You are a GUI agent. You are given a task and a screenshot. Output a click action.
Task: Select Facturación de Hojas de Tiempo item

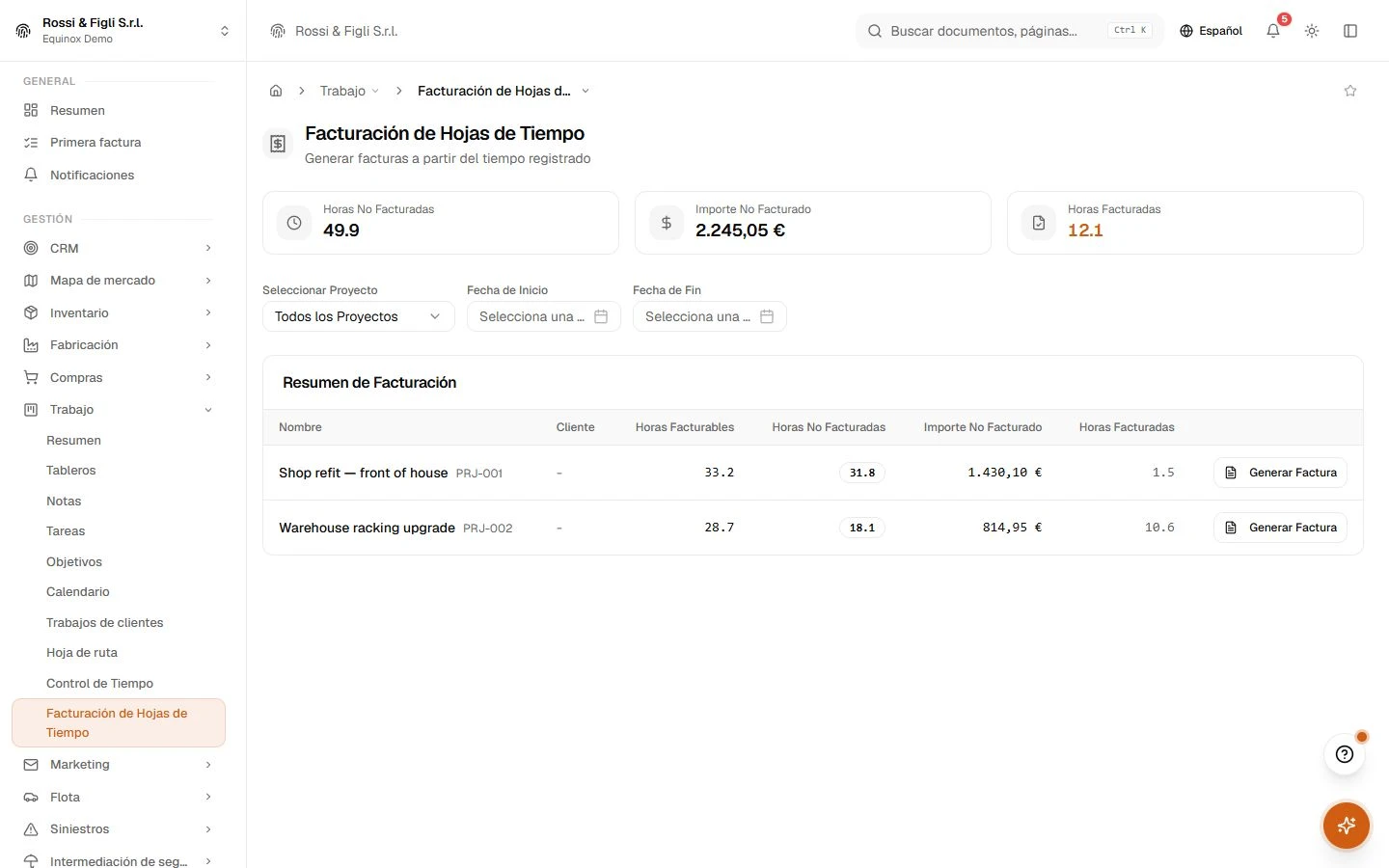click(119, 722)
